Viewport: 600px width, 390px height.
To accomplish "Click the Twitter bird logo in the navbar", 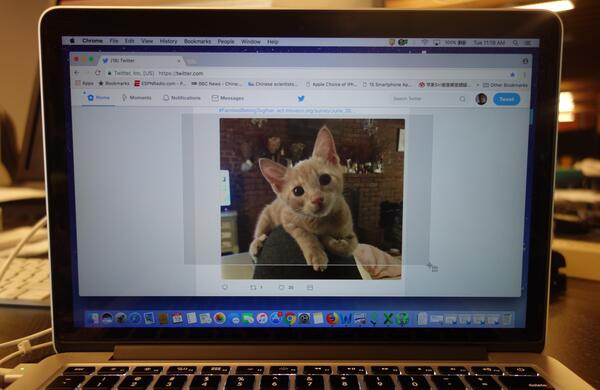I will [x=301, y=99].
